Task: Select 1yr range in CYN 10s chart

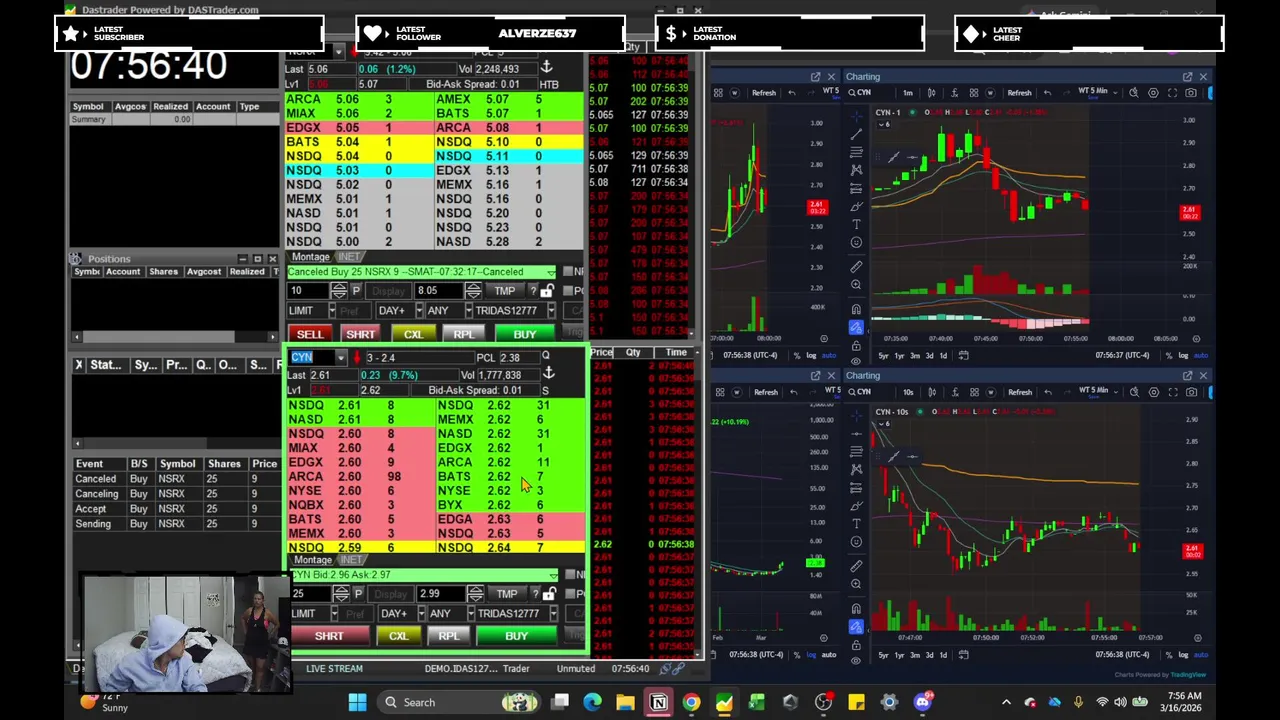Action: [899, 655]
